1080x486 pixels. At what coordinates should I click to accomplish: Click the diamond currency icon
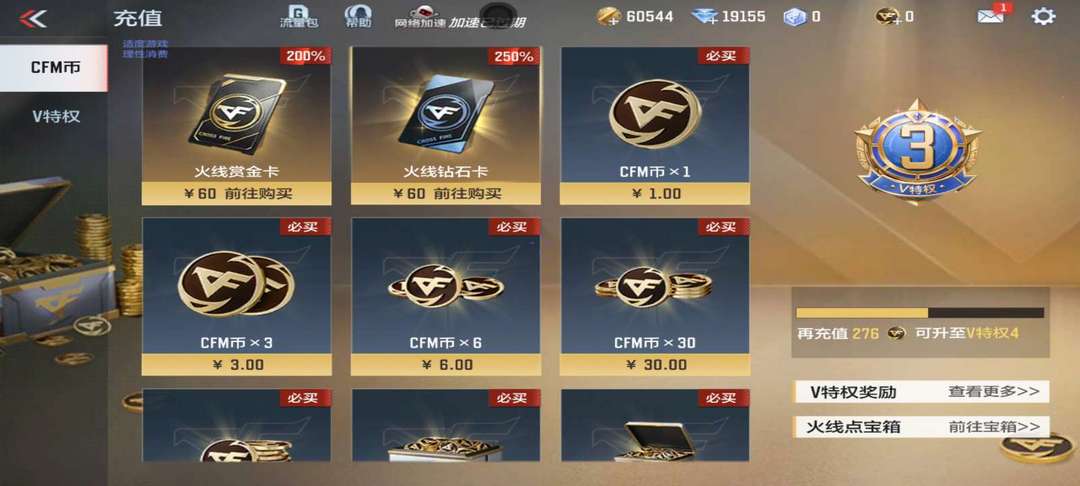click(705, 17)
